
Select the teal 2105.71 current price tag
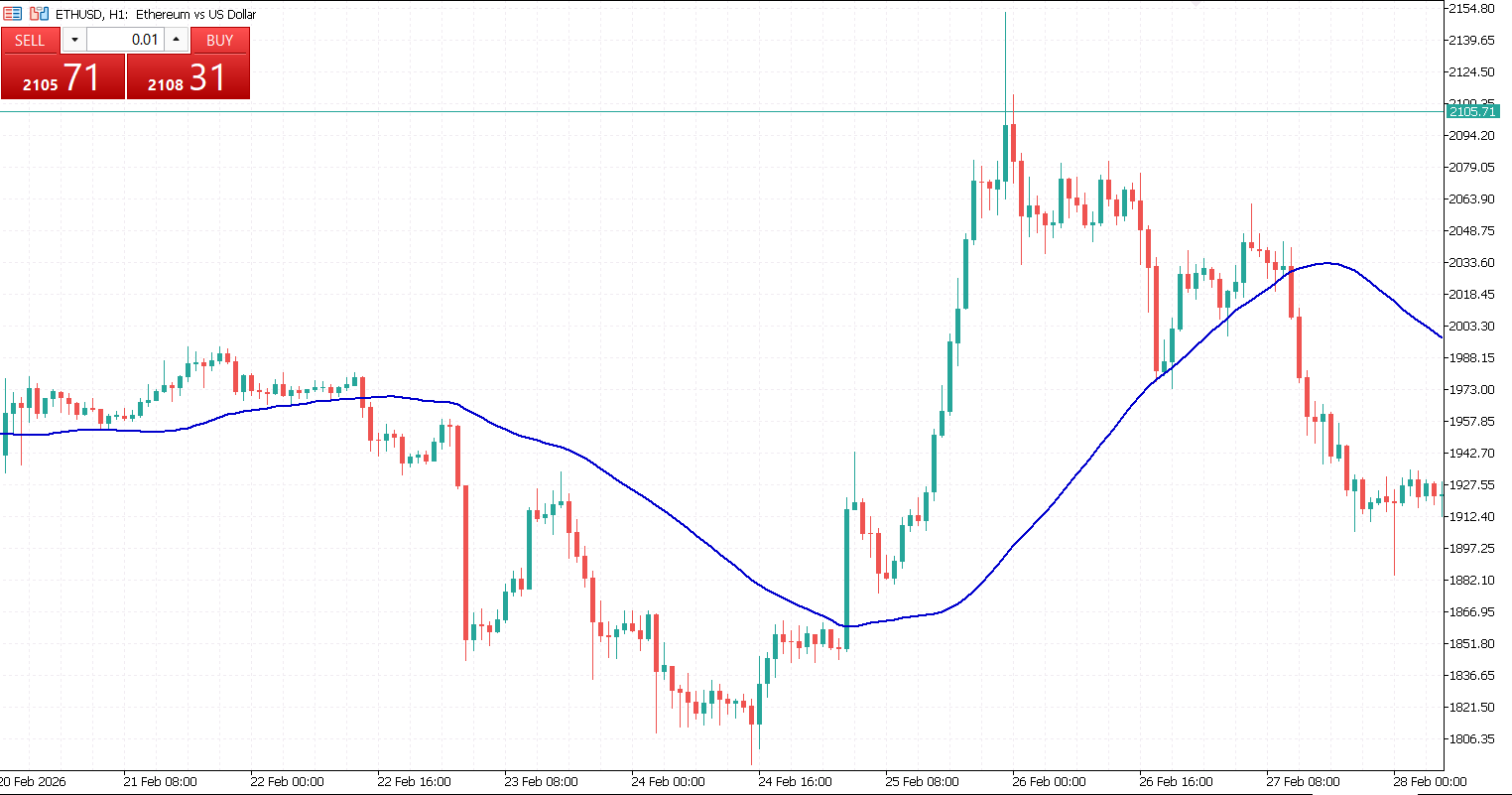tap(1472, 112)
